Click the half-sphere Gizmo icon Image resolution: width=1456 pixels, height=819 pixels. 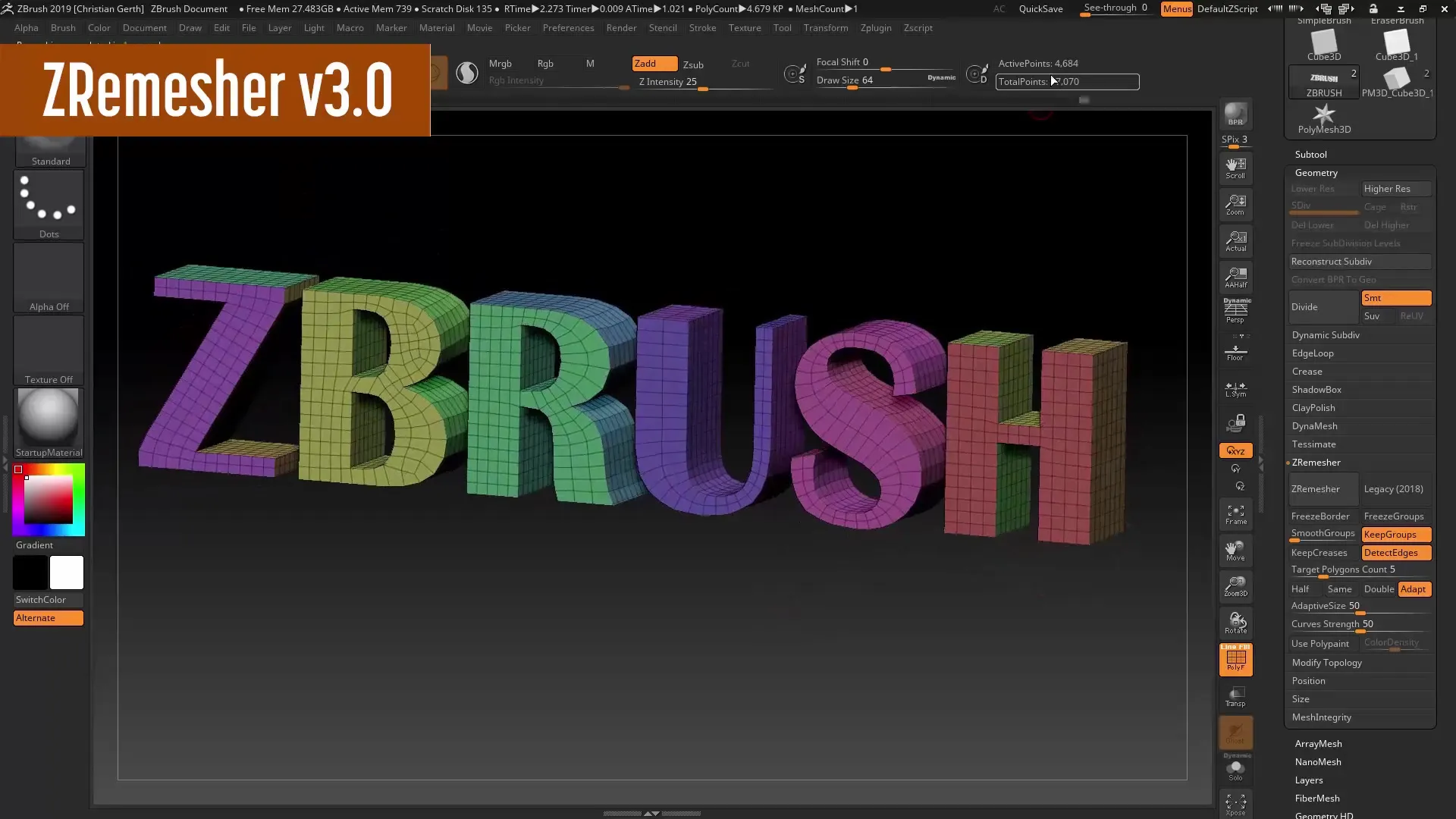(467, 73)
